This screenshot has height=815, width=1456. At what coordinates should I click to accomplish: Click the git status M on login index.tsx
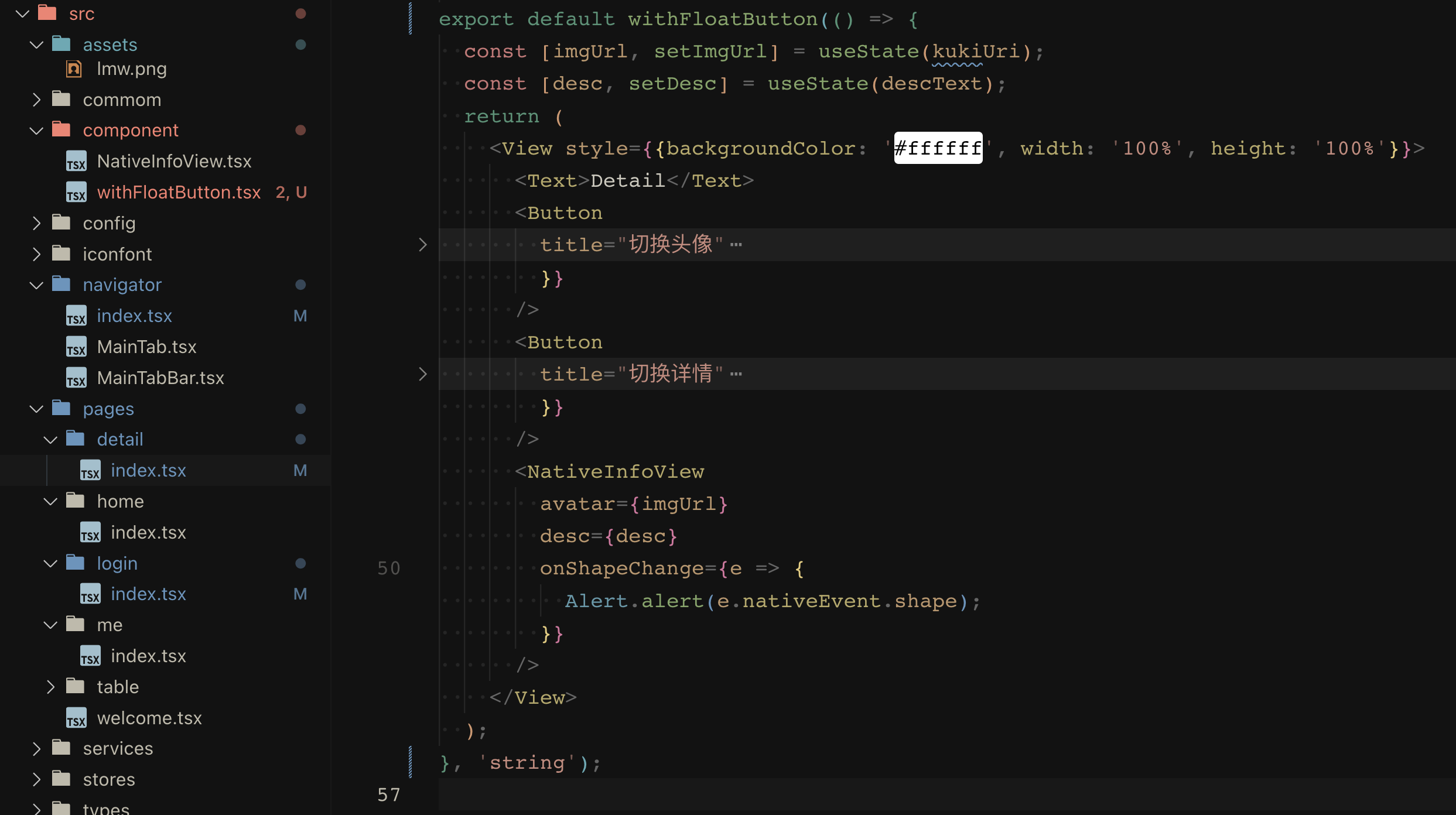(300, 594)
